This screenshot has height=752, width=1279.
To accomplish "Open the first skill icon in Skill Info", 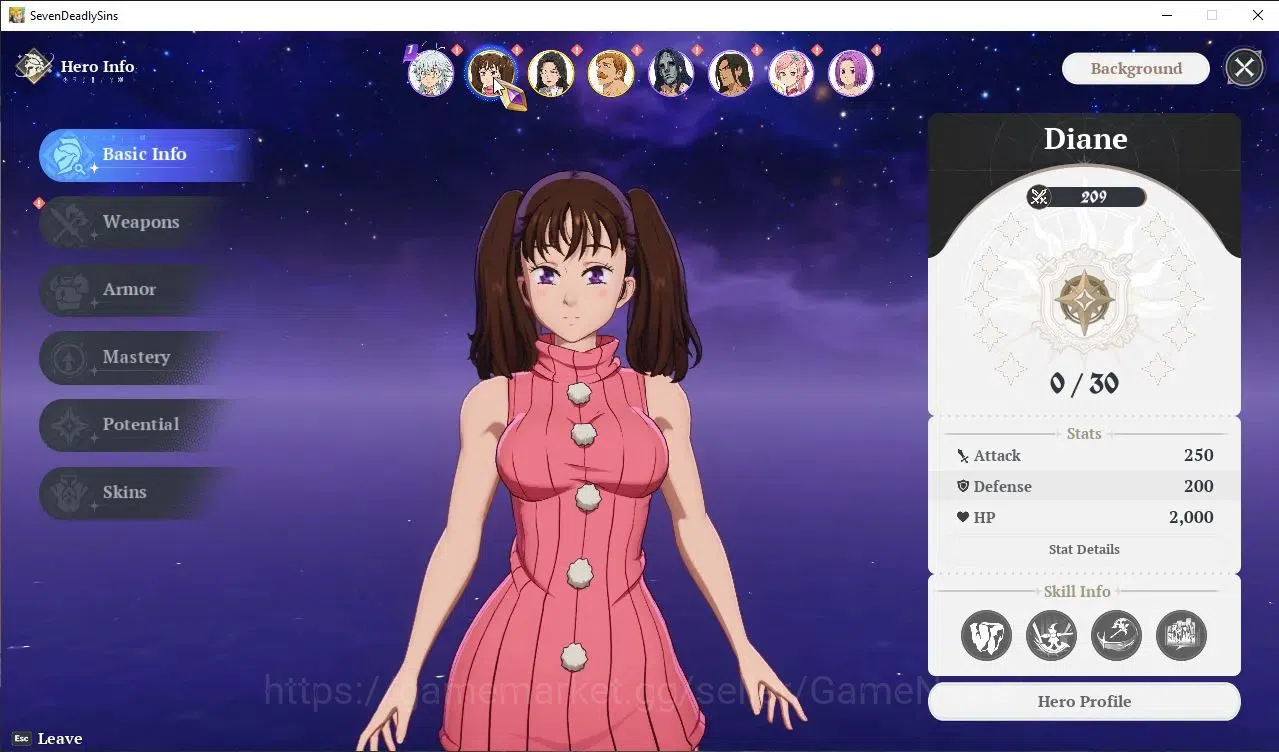I will tap(987, 635).
